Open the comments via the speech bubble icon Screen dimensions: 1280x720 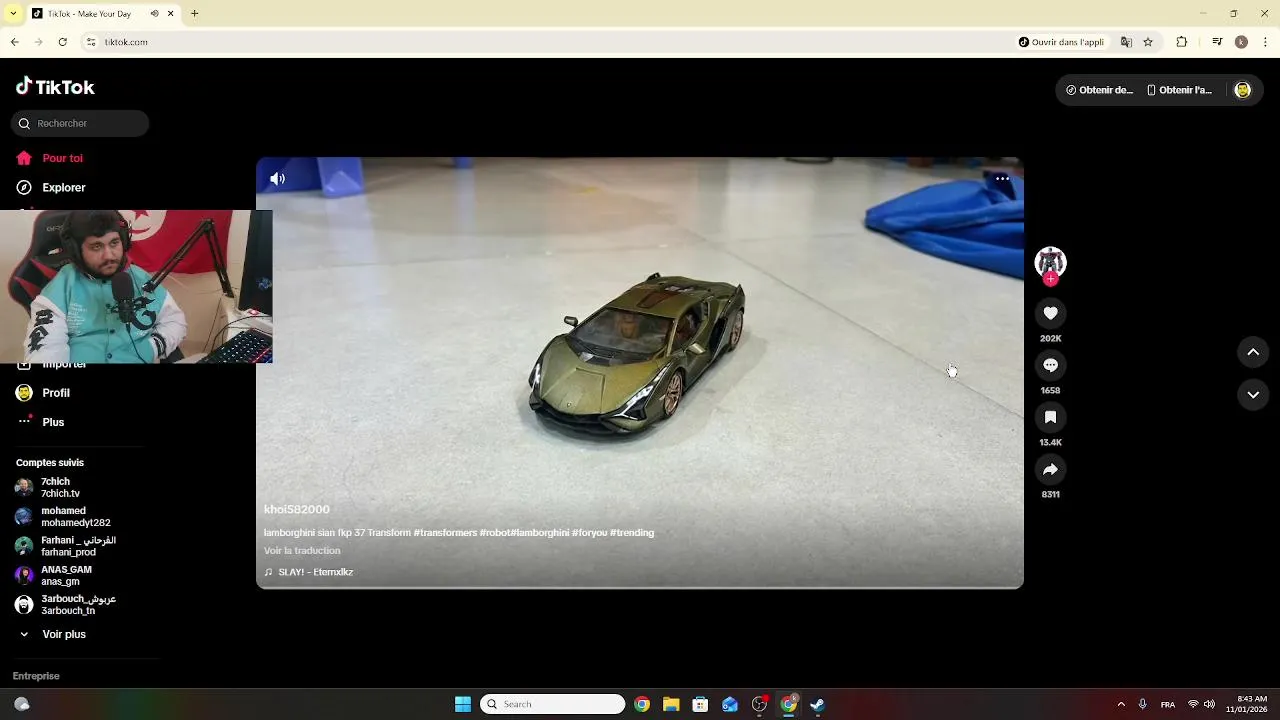[1050, 365]
